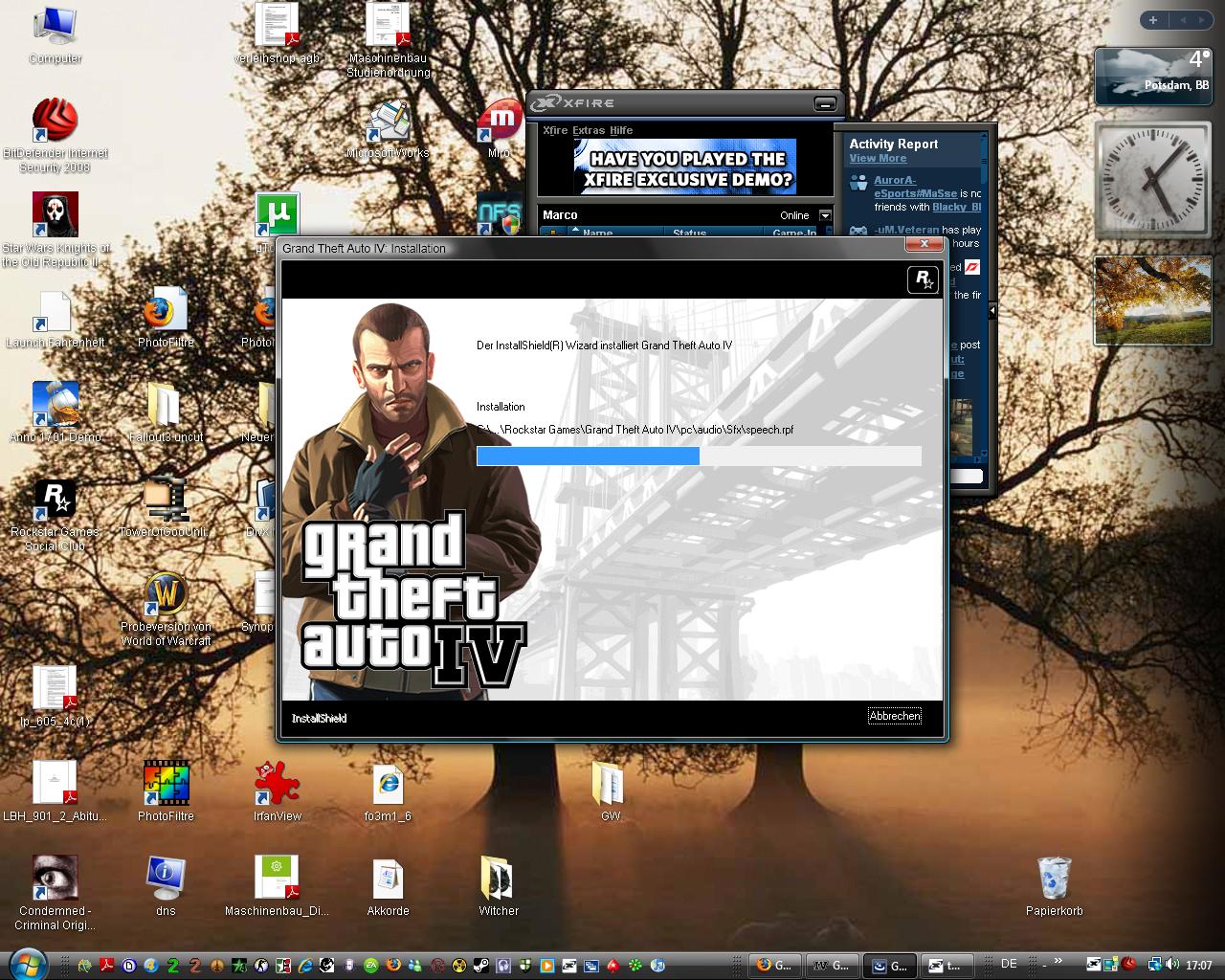Open the Blacky_Bl profile link in the Activity Report

coord(956,207)
